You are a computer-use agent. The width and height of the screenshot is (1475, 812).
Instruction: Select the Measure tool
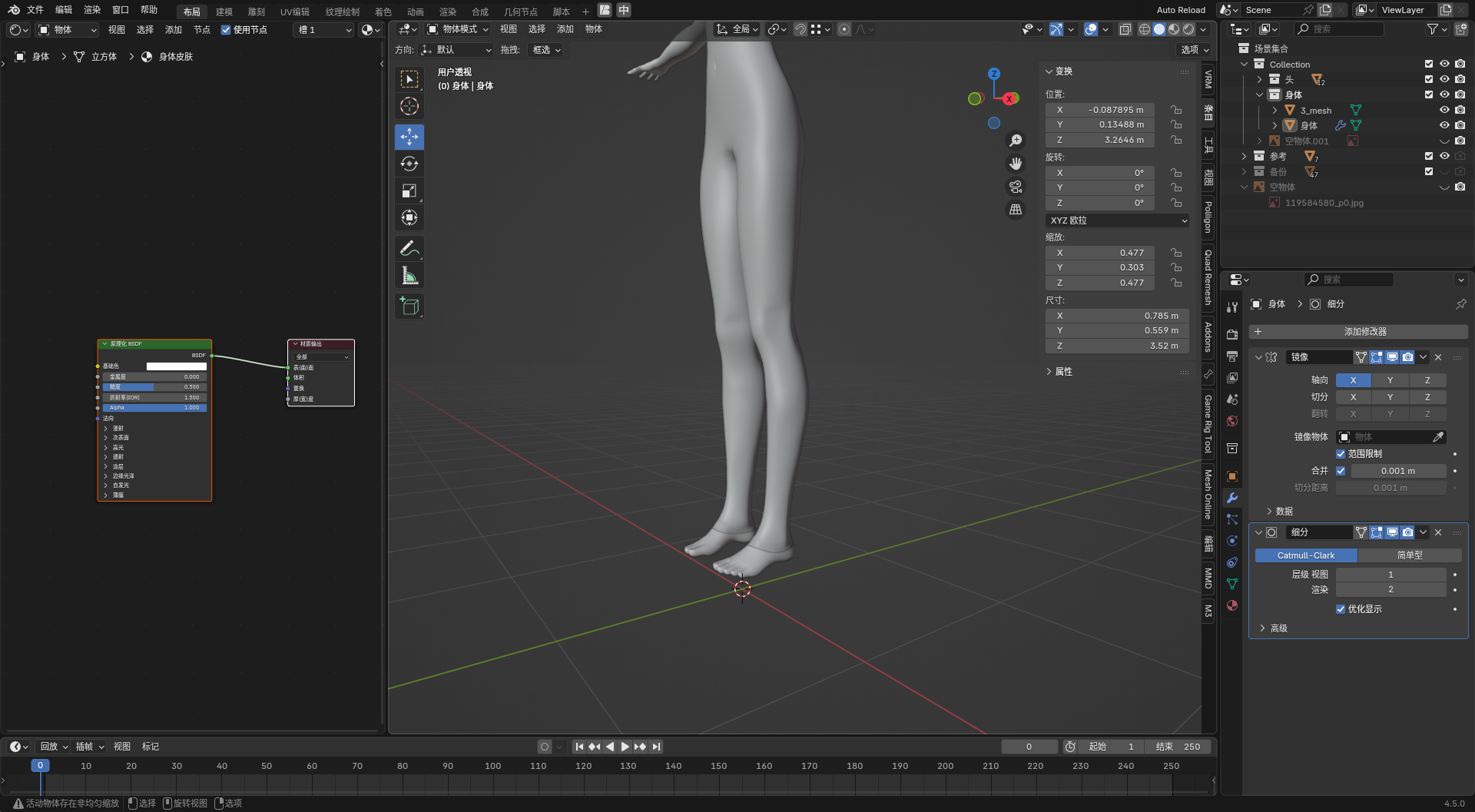409,276
